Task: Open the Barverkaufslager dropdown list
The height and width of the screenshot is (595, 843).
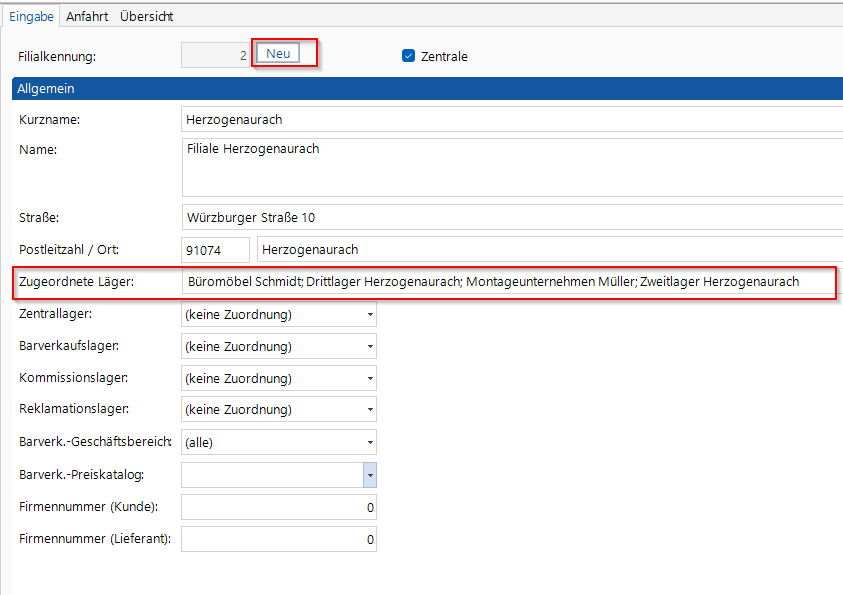Action: coord(370,347)
